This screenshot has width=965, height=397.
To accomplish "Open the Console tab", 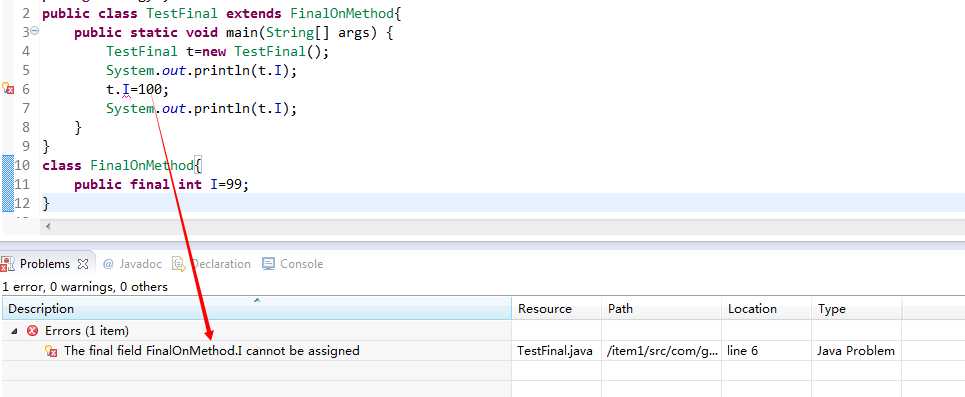I will [x=293, y=264].
